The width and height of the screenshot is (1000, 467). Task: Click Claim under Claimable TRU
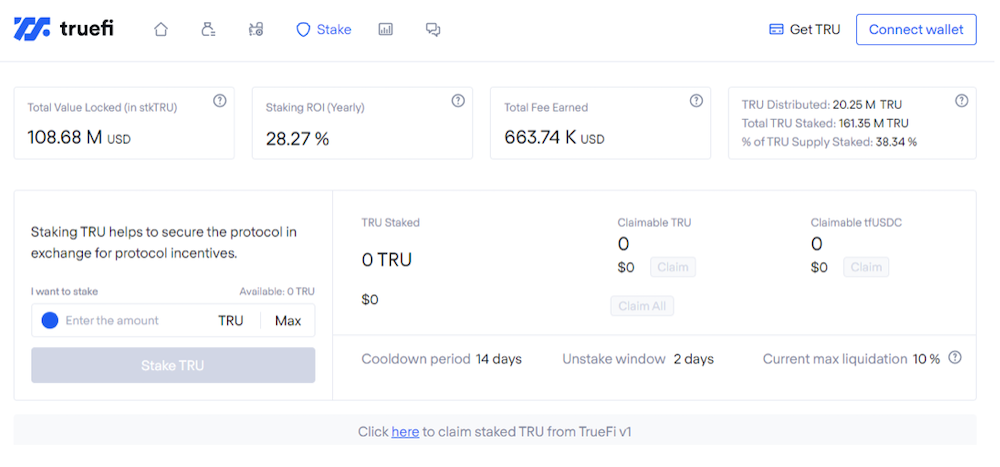673,267
